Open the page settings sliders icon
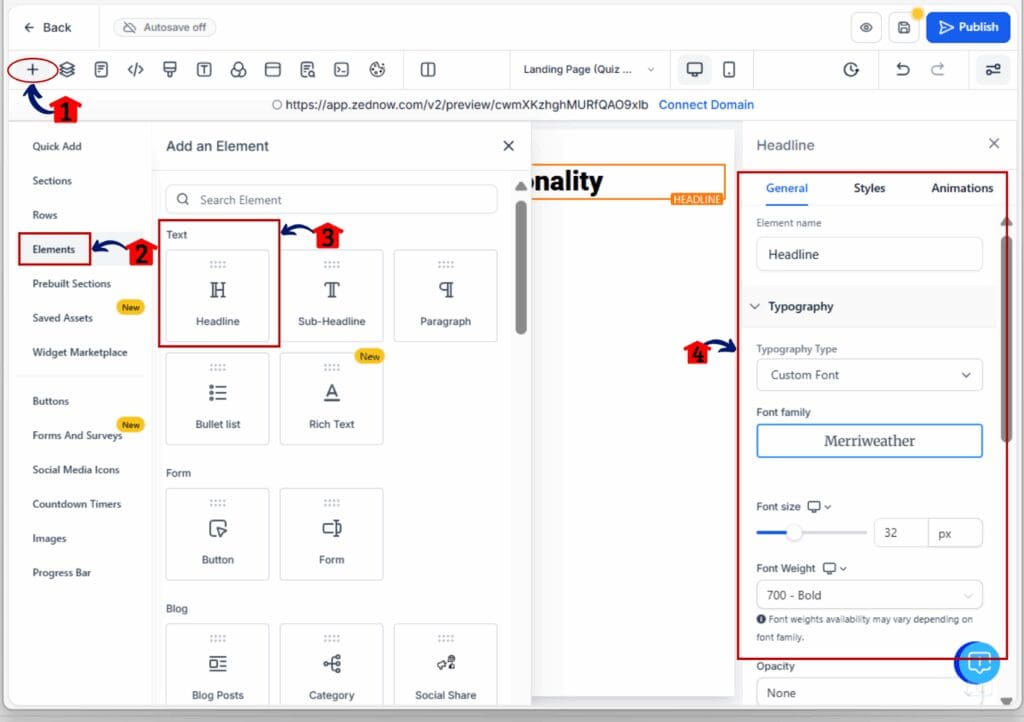Screen dimensions: 1024x722 pyautogui.click(x=992, y=70)
